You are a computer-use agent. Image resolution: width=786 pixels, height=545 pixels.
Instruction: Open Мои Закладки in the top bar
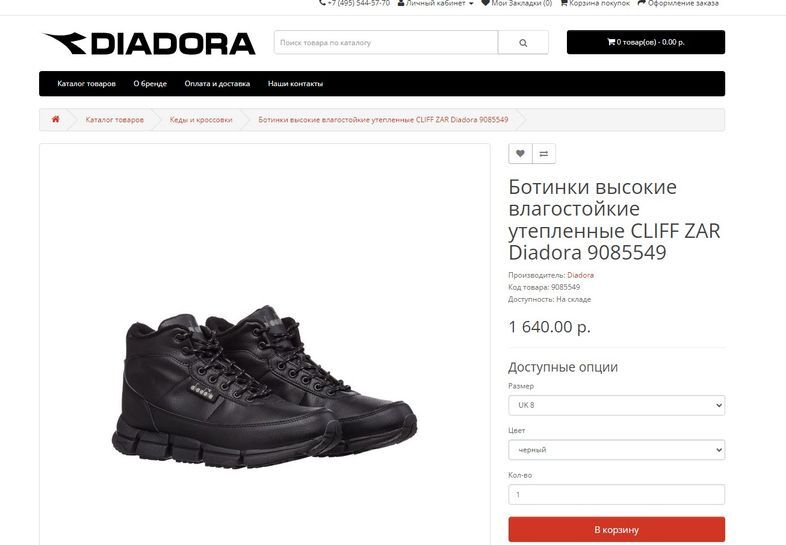(516, 3)
